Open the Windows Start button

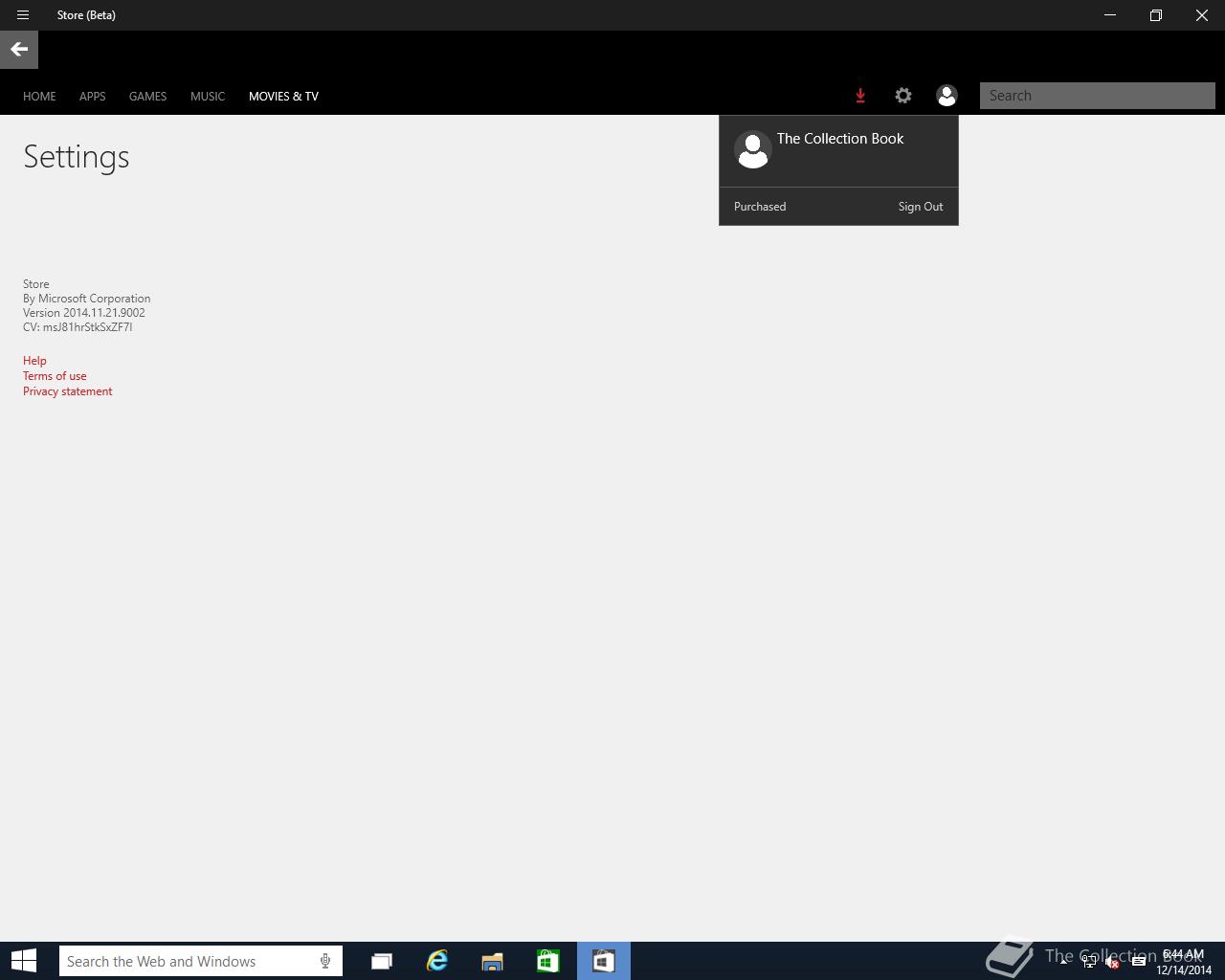[x=24, y=961]
